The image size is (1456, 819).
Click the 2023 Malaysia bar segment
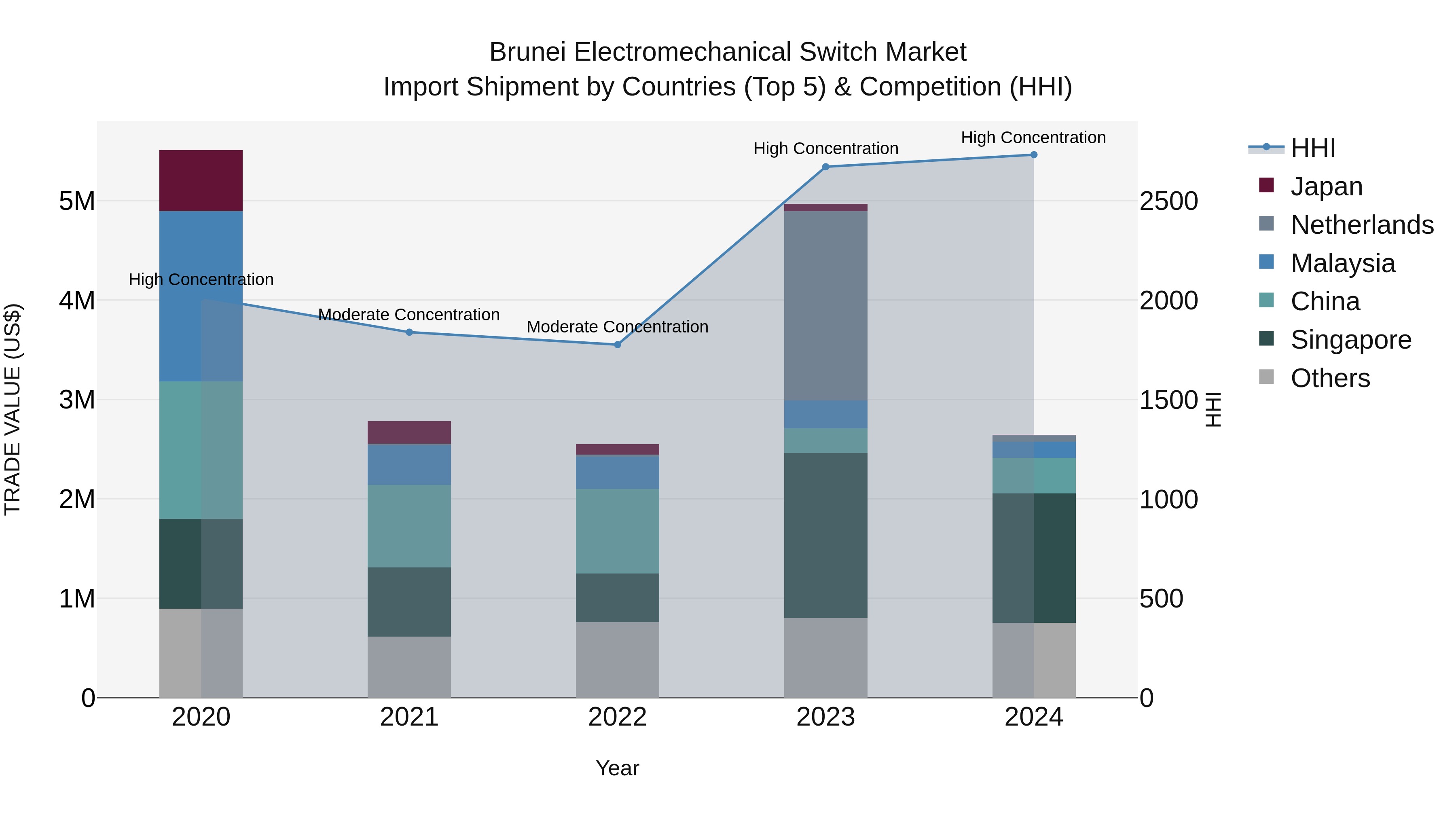tap(826, 415)
